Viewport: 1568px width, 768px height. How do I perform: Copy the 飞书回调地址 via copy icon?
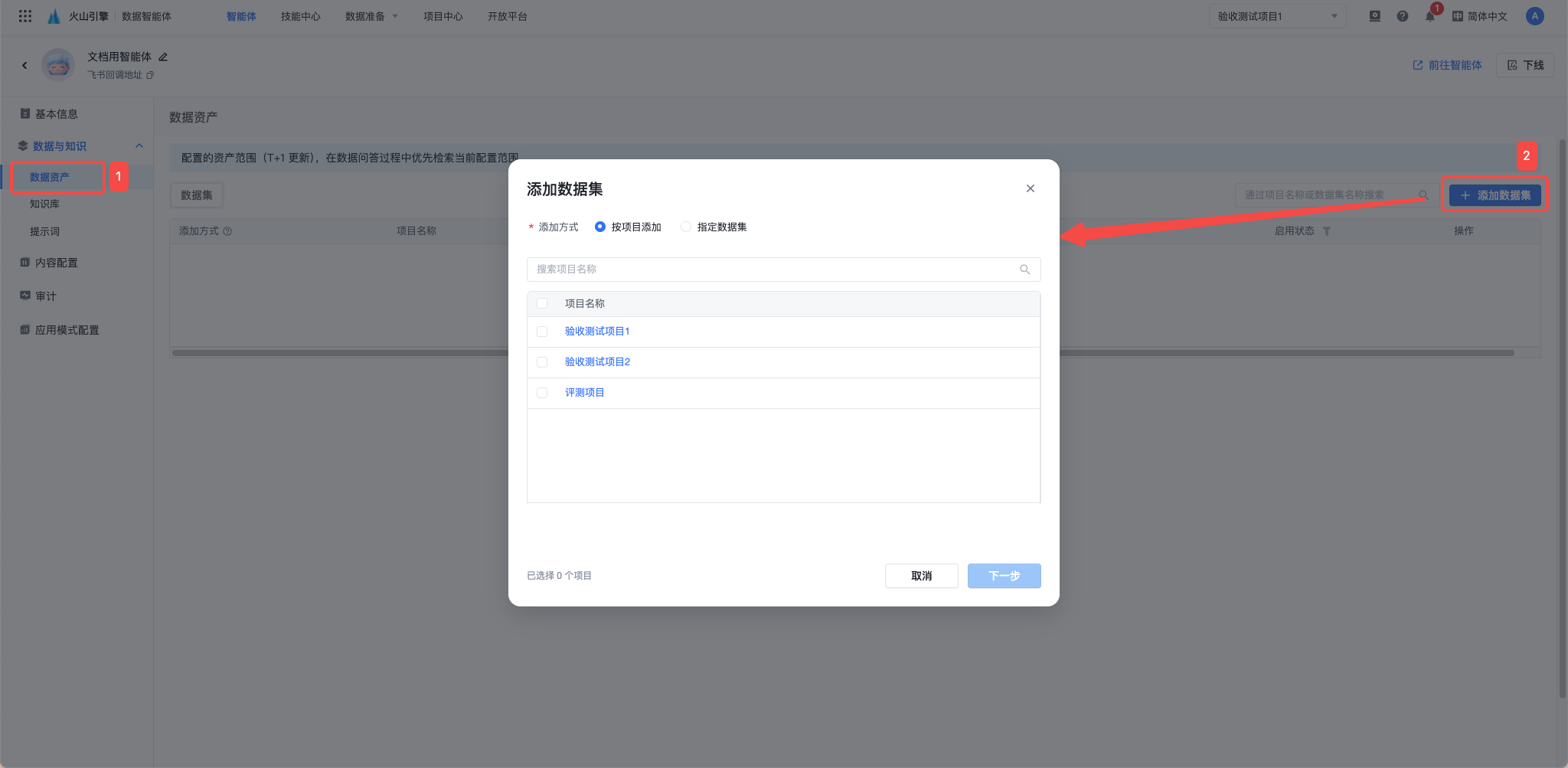pos(150,75)
